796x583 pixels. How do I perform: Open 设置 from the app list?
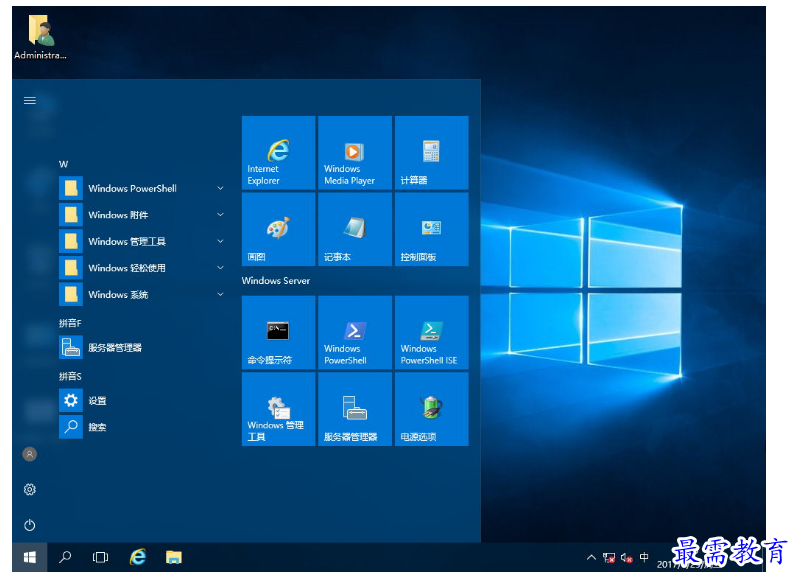click(x=143, y=400)
